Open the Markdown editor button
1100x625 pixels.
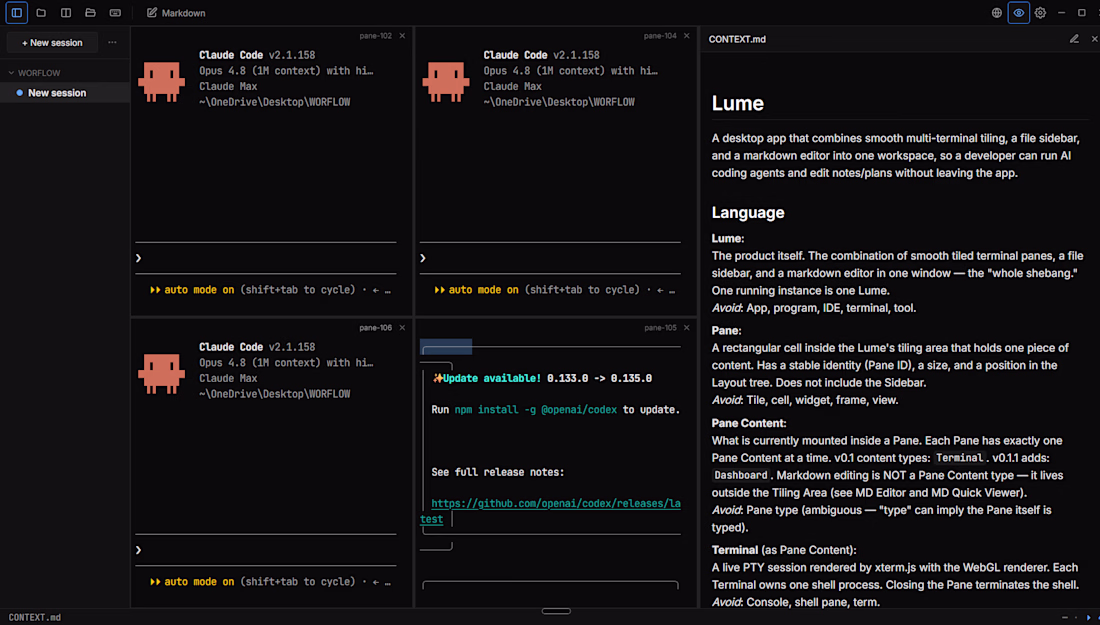pyautogui.click(x=176, y=13)
